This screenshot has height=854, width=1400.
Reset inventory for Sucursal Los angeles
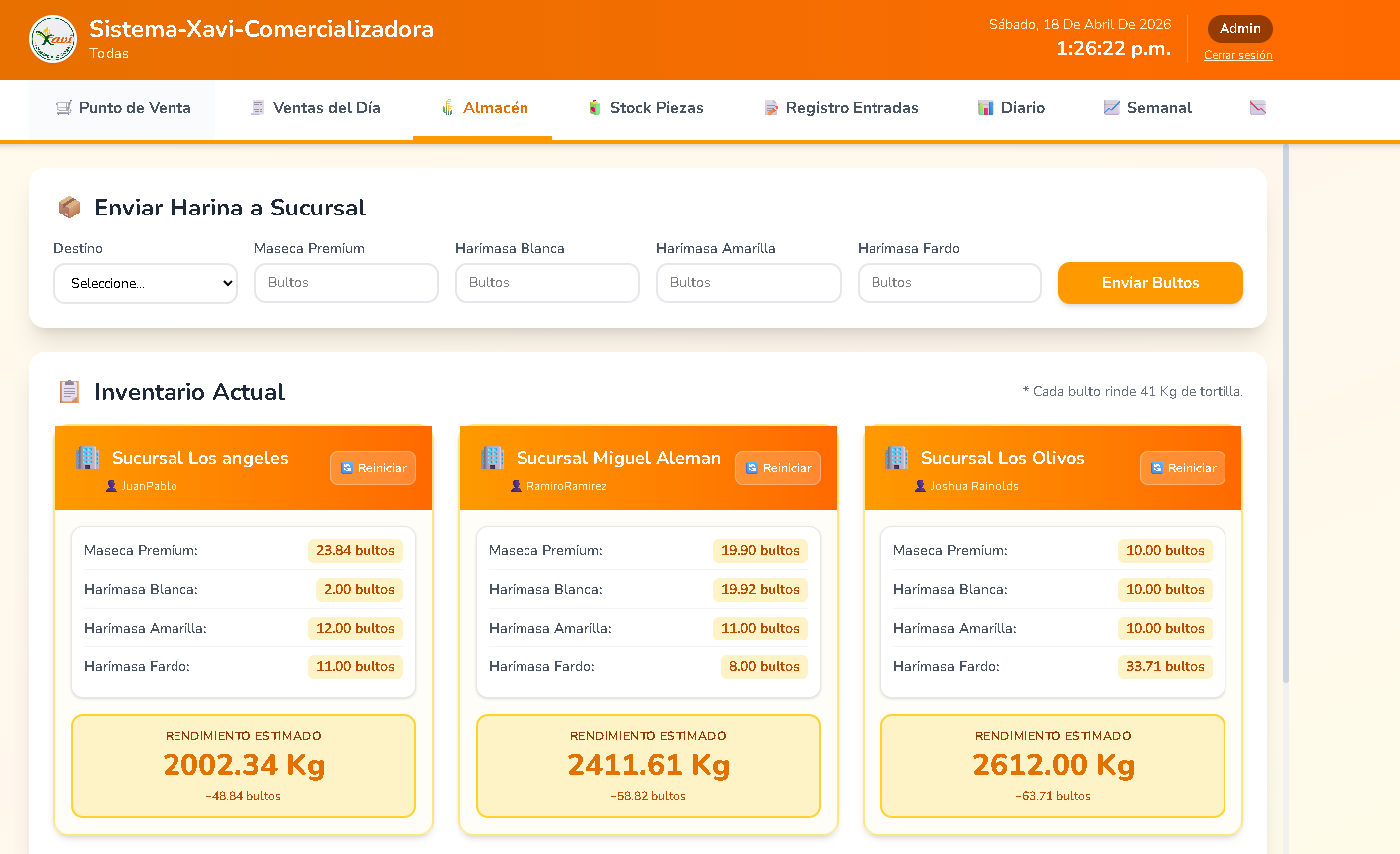point(373,468)
